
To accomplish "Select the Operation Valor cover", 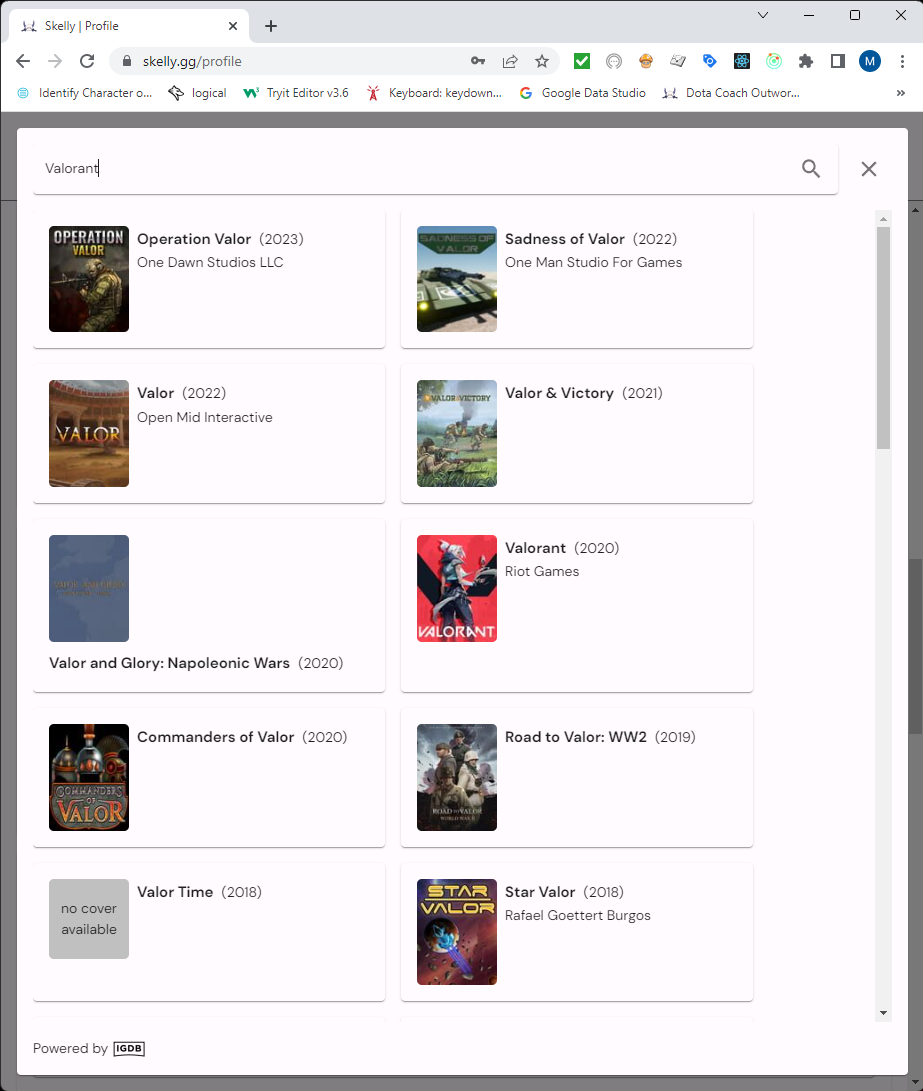I will click(89, 279).
